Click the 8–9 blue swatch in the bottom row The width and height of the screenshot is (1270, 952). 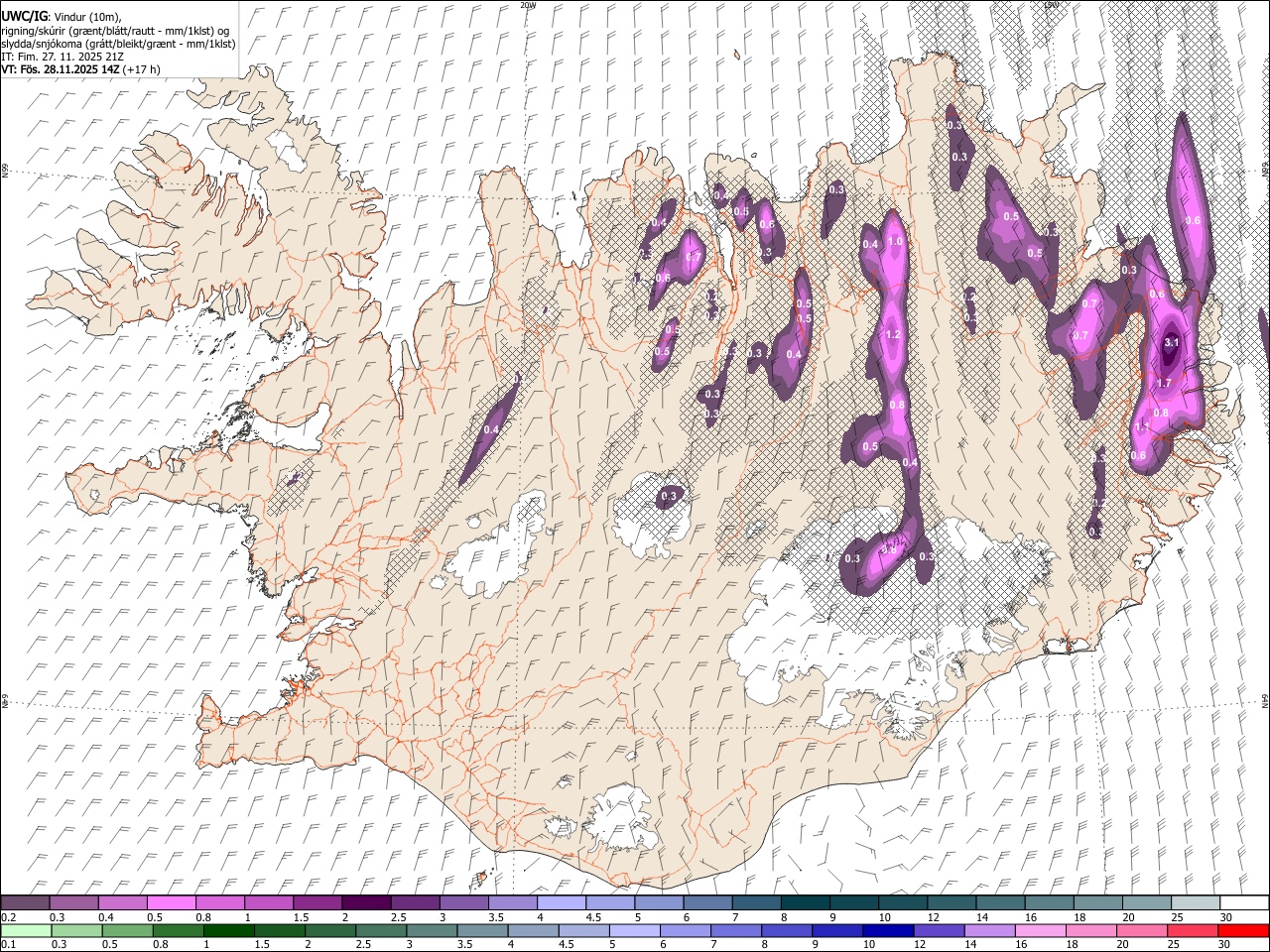coord(787,930)
